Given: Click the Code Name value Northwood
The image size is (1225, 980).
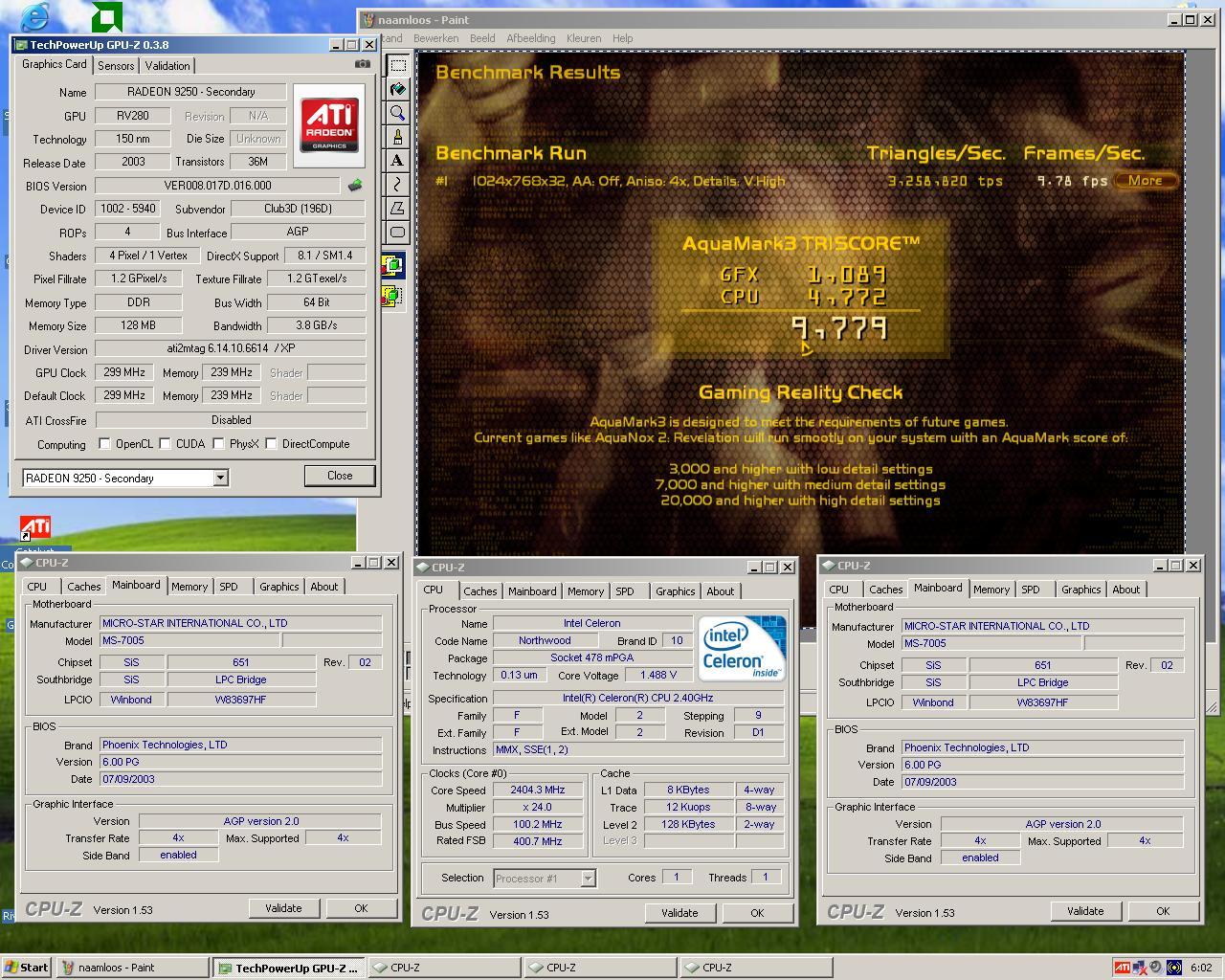Looking at the screenshot, I should (x=545, y=640).
